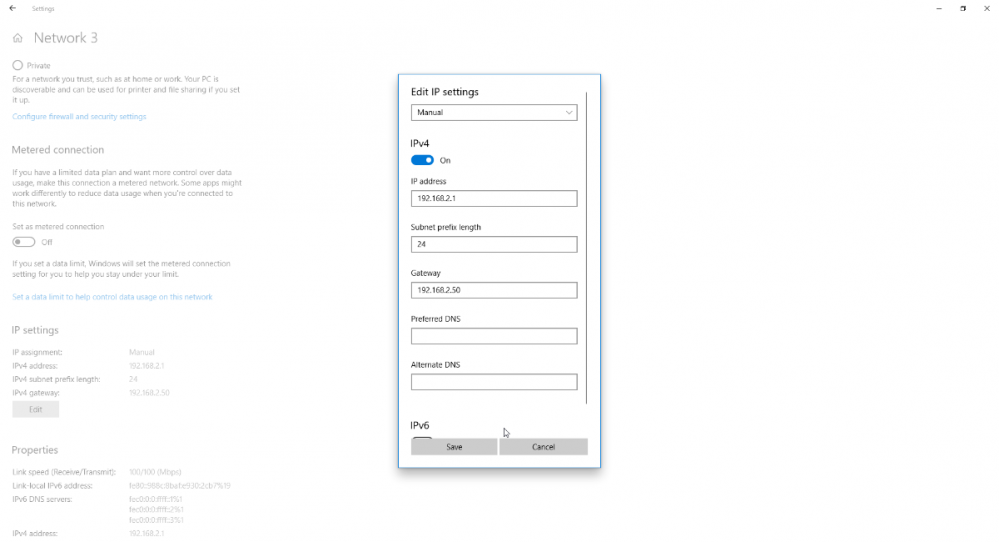Image resolution: width=999 pixels, height=542 pixels.
Task: Click the IPv6 heading in the dialog
Action: [420, 425]
